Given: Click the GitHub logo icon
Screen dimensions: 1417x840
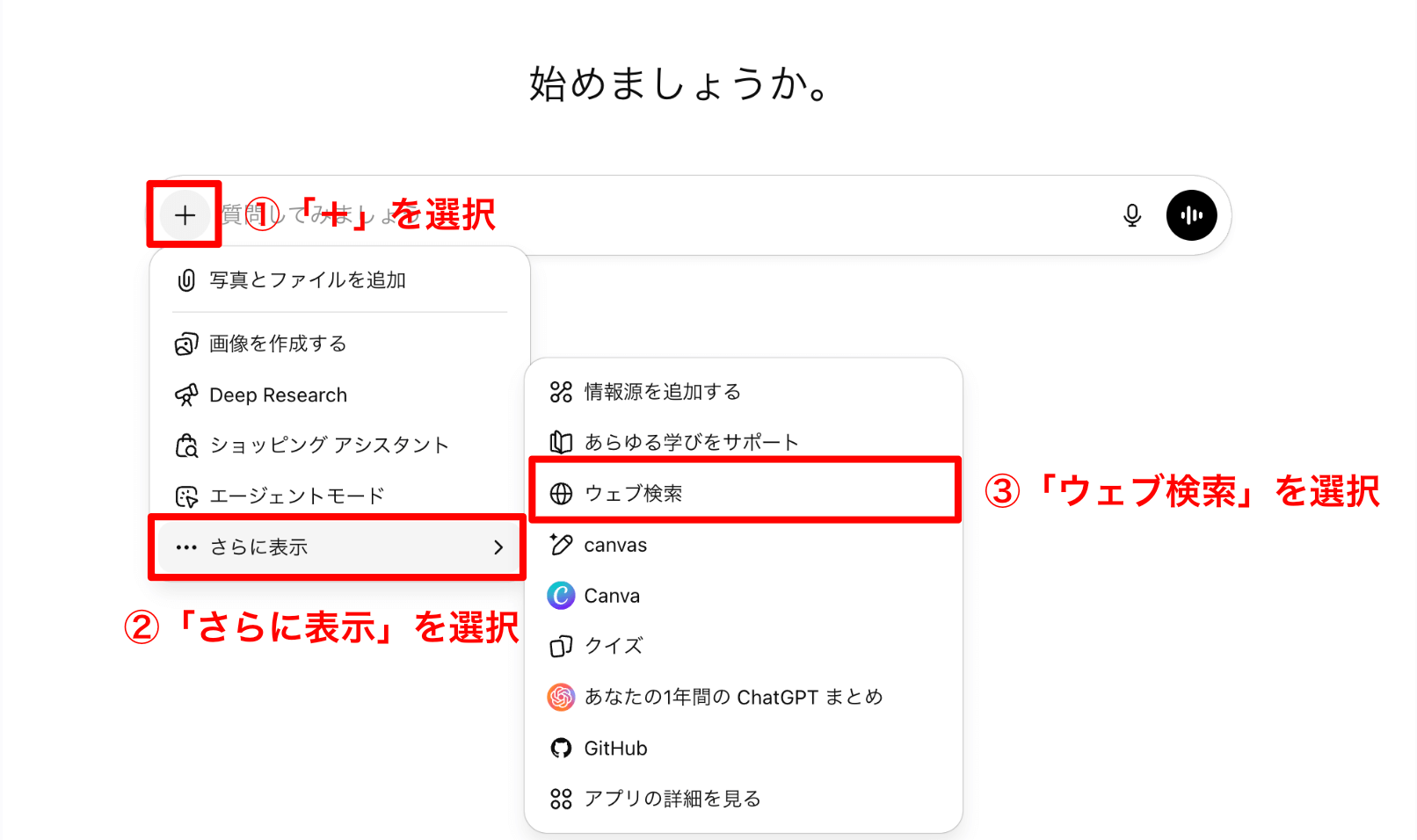Looking at the screenshot, I should (x=561, y=748).
